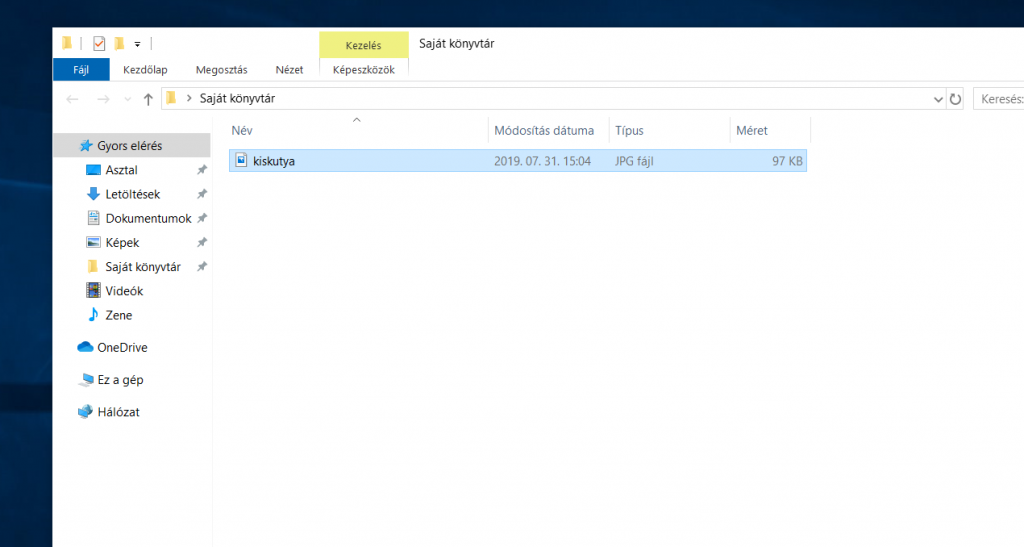1024x547 pixels.
Task: Click the Back arrow navigation button
Action: click(x=72, y=99)
